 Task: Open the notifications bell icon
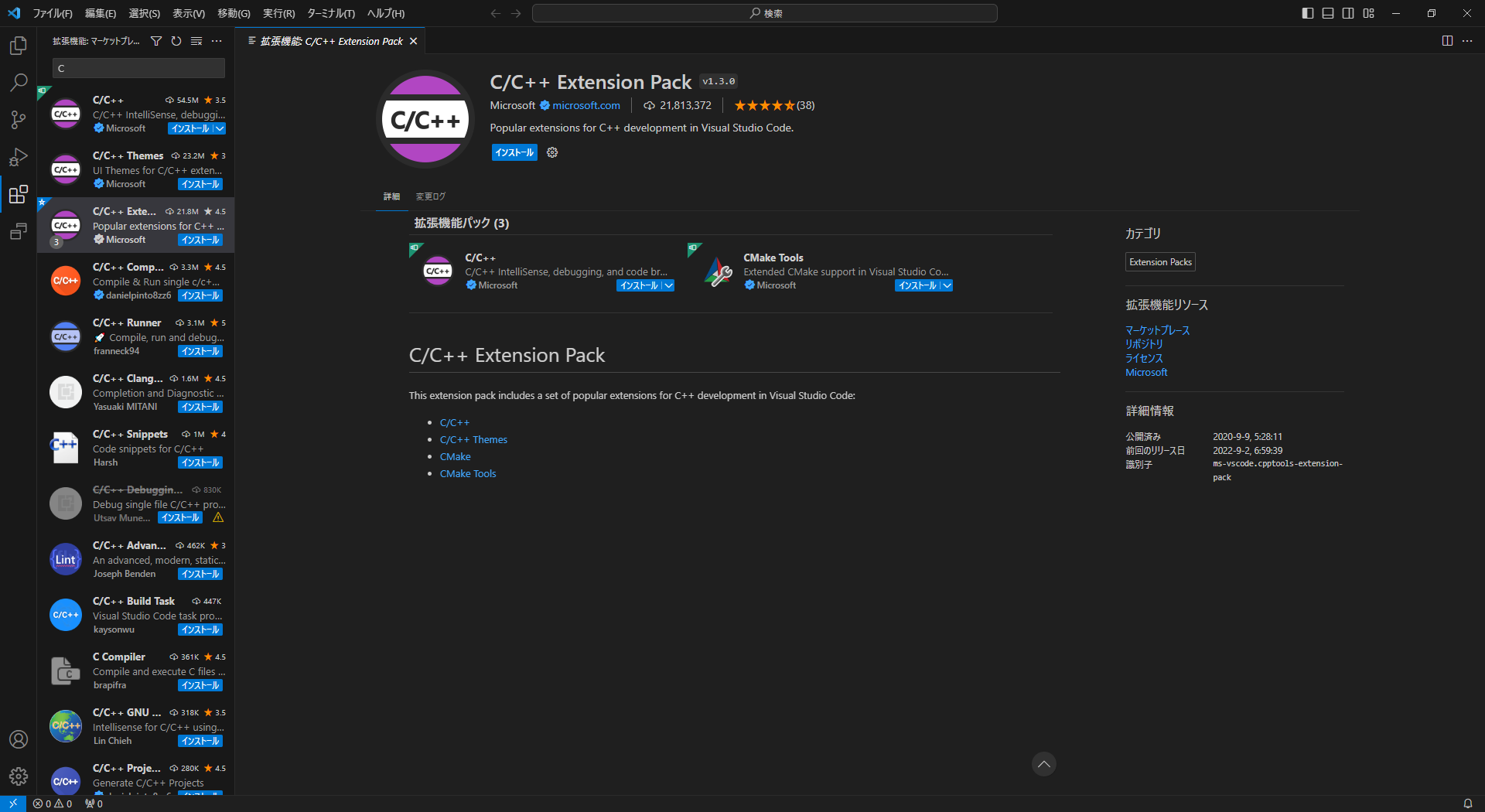[1467, 803]
